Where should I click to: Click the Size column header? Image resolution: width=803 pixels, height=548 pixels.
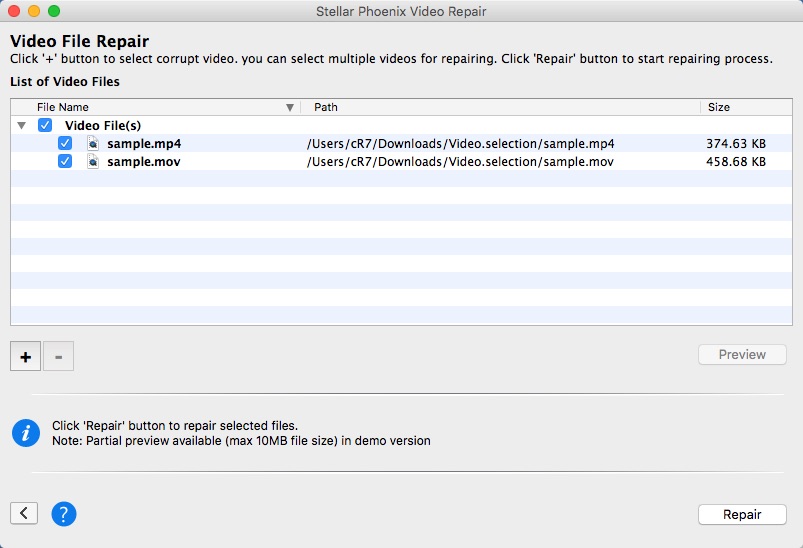tap(747, 107)
